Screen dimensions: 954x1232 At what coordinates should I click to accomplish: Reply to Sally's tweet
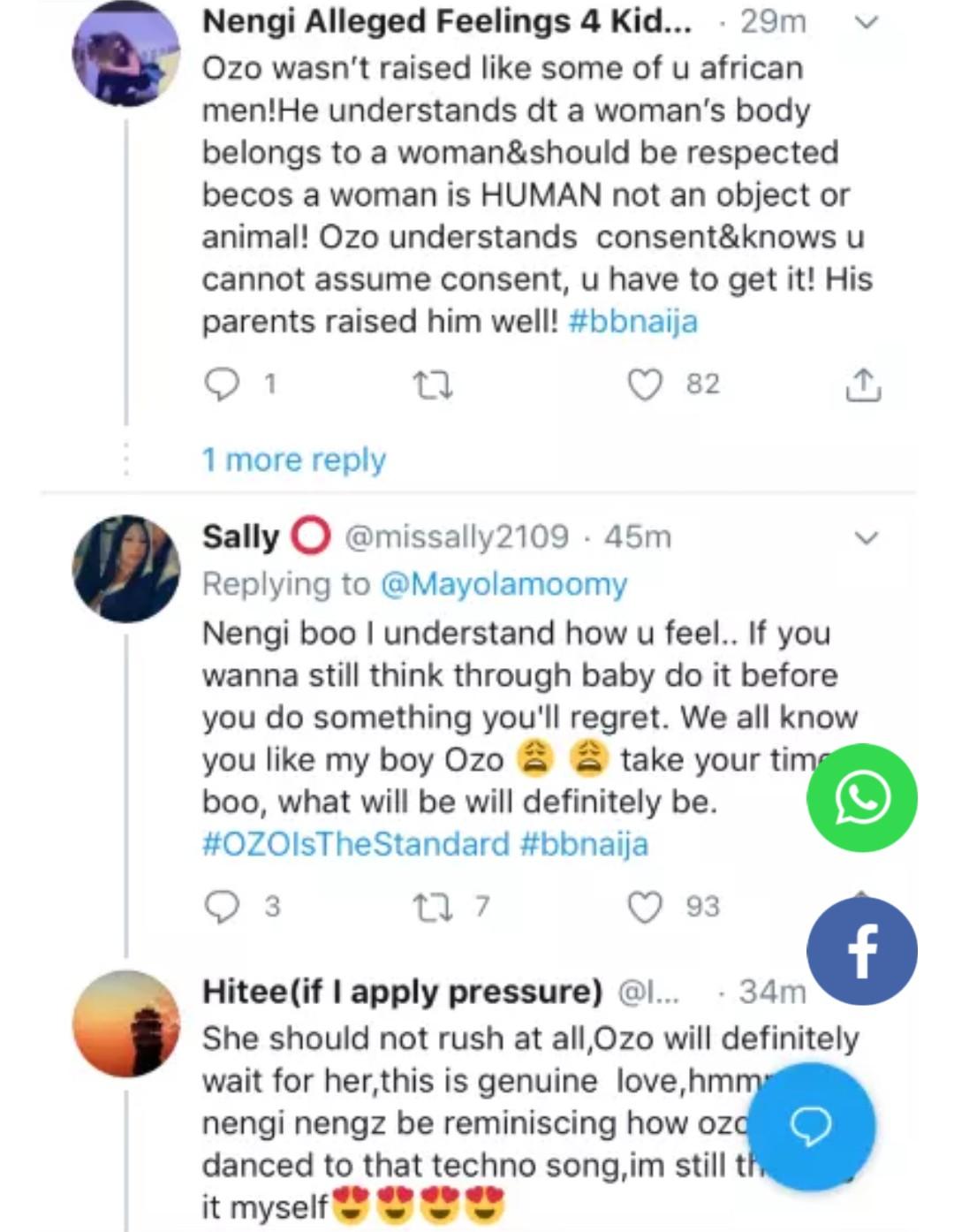(x=222, y=907)
